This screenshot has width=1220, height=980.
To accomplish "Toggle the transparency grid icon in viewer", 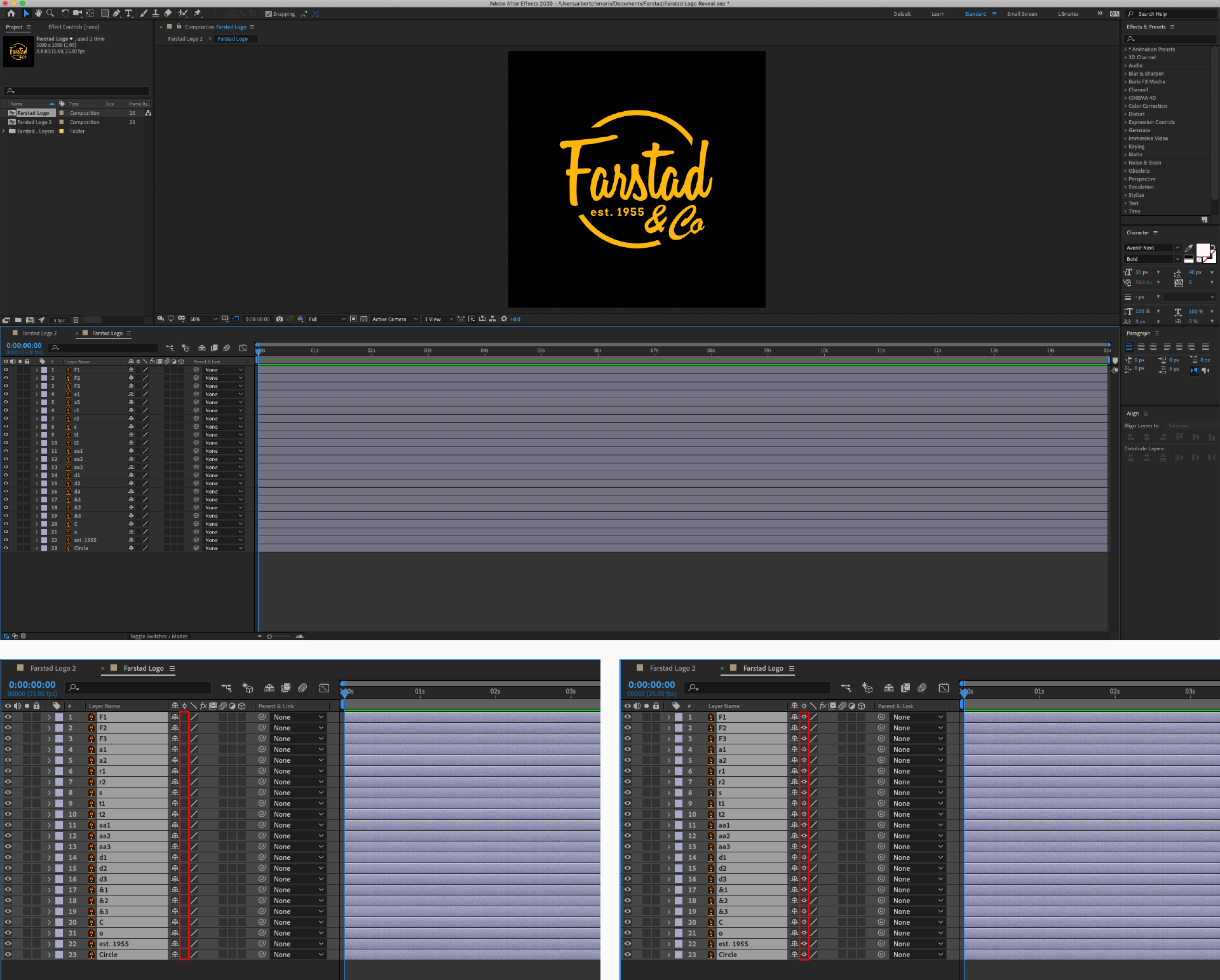I will (x=364, y=319).
